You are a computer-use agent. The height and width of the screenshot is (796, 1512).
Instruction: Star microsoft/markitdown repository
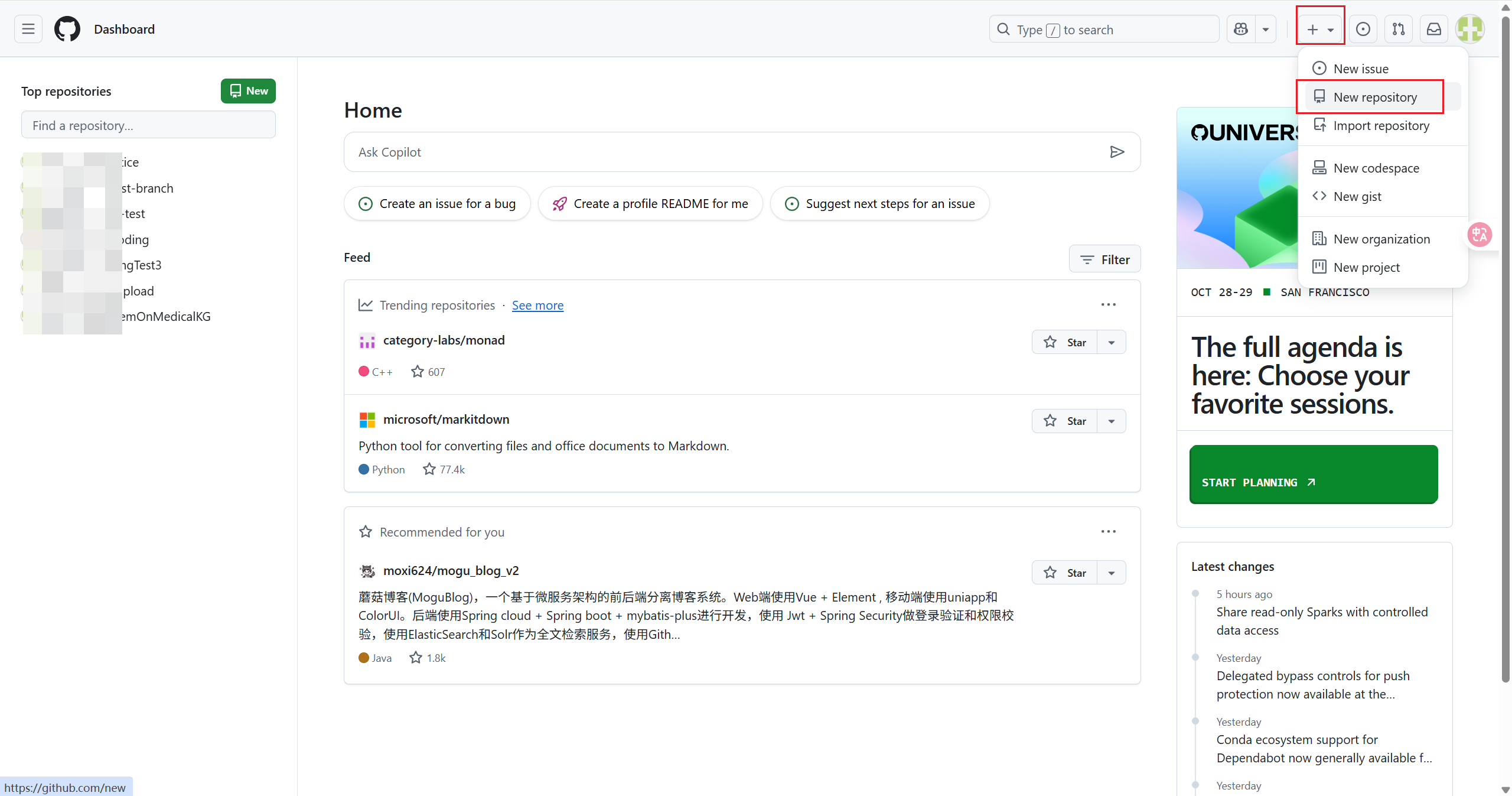(1064, 421)
